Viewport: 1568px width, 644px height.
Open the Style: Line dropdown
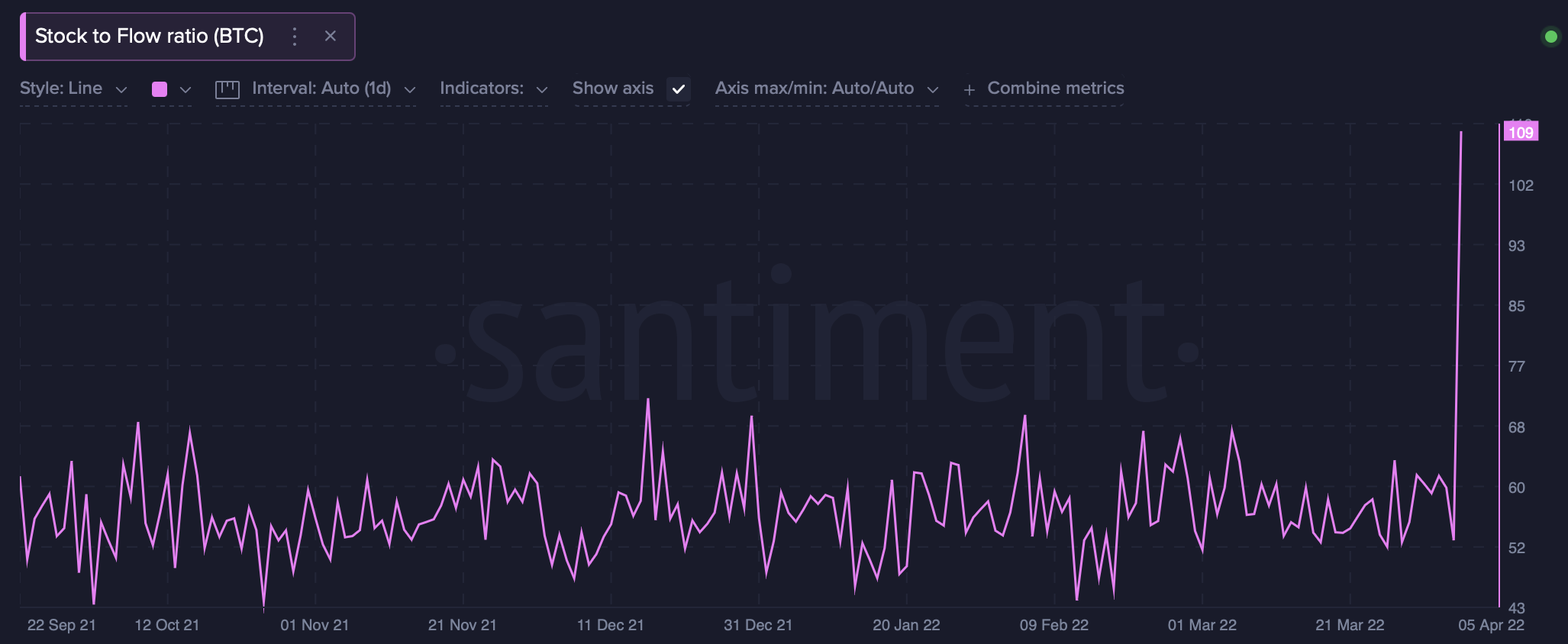pos(73,89)
